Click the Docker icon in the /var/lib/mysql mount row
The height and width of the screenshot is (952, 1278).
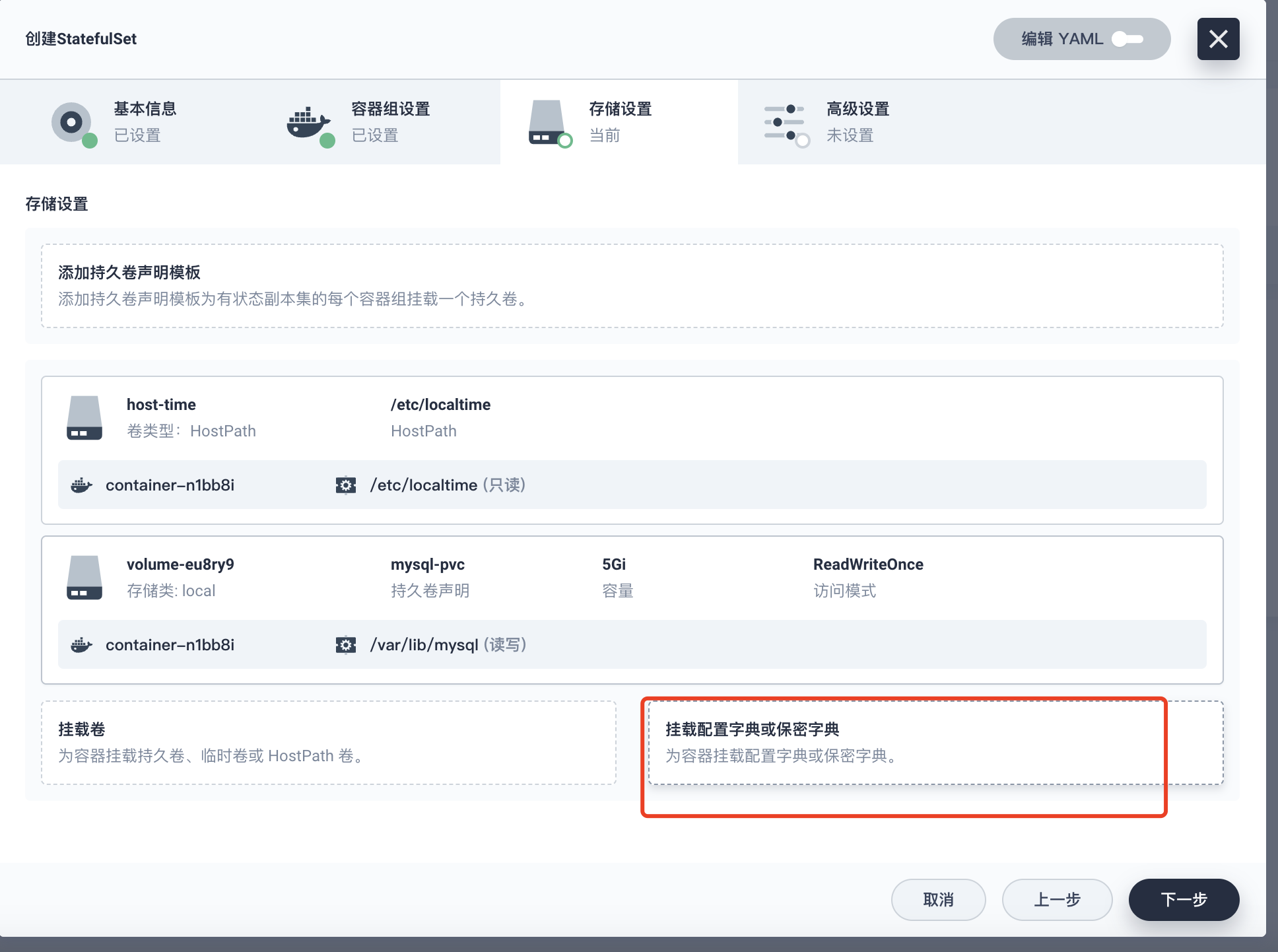(x=81, y=645)
